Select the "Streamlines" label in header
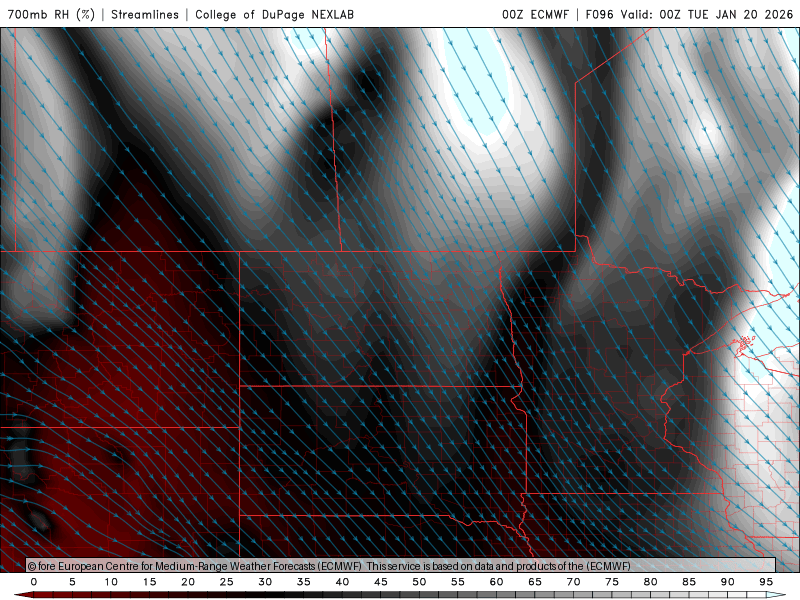The width and height of the screenshot is (800, 600). coord(145,14)
